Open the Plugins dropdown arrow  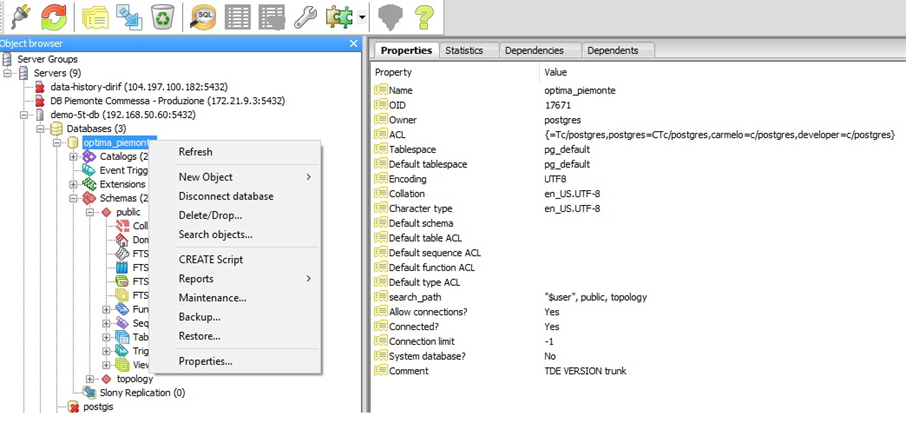(x=361, y=17)
